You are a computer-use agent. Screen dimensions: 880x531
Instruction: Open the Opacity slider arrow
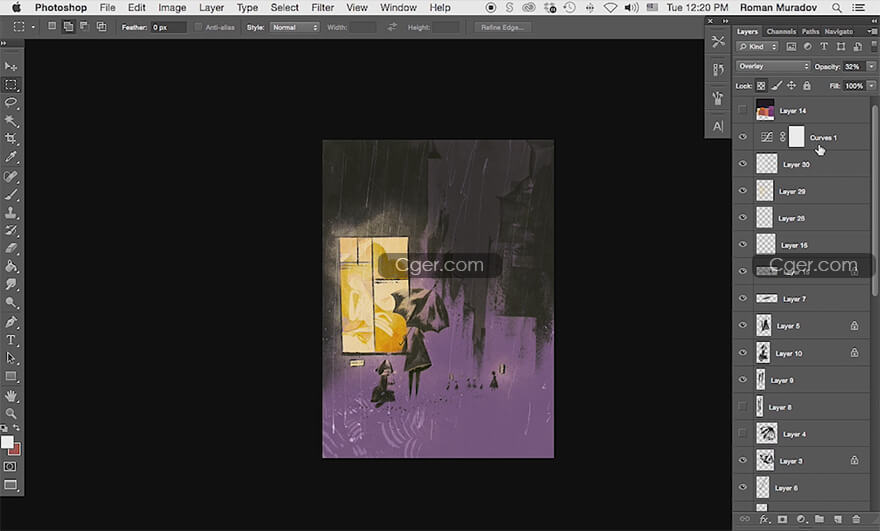(872, 66)
